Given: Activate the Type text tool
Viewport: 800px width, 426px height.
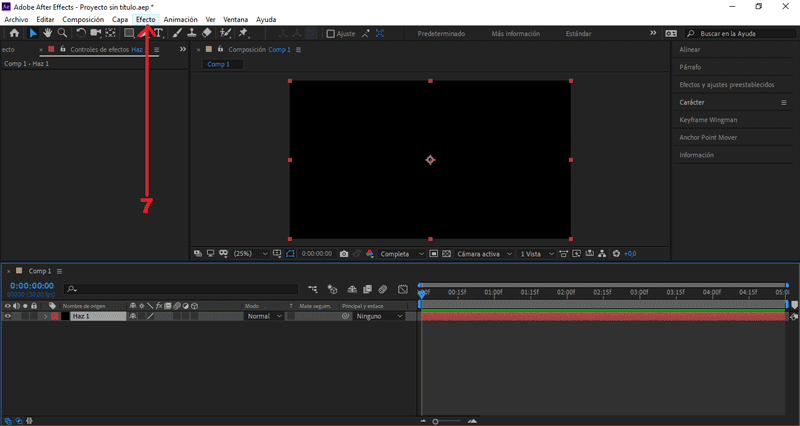Looking at the screenshot, I should click(x=159, y=33).
